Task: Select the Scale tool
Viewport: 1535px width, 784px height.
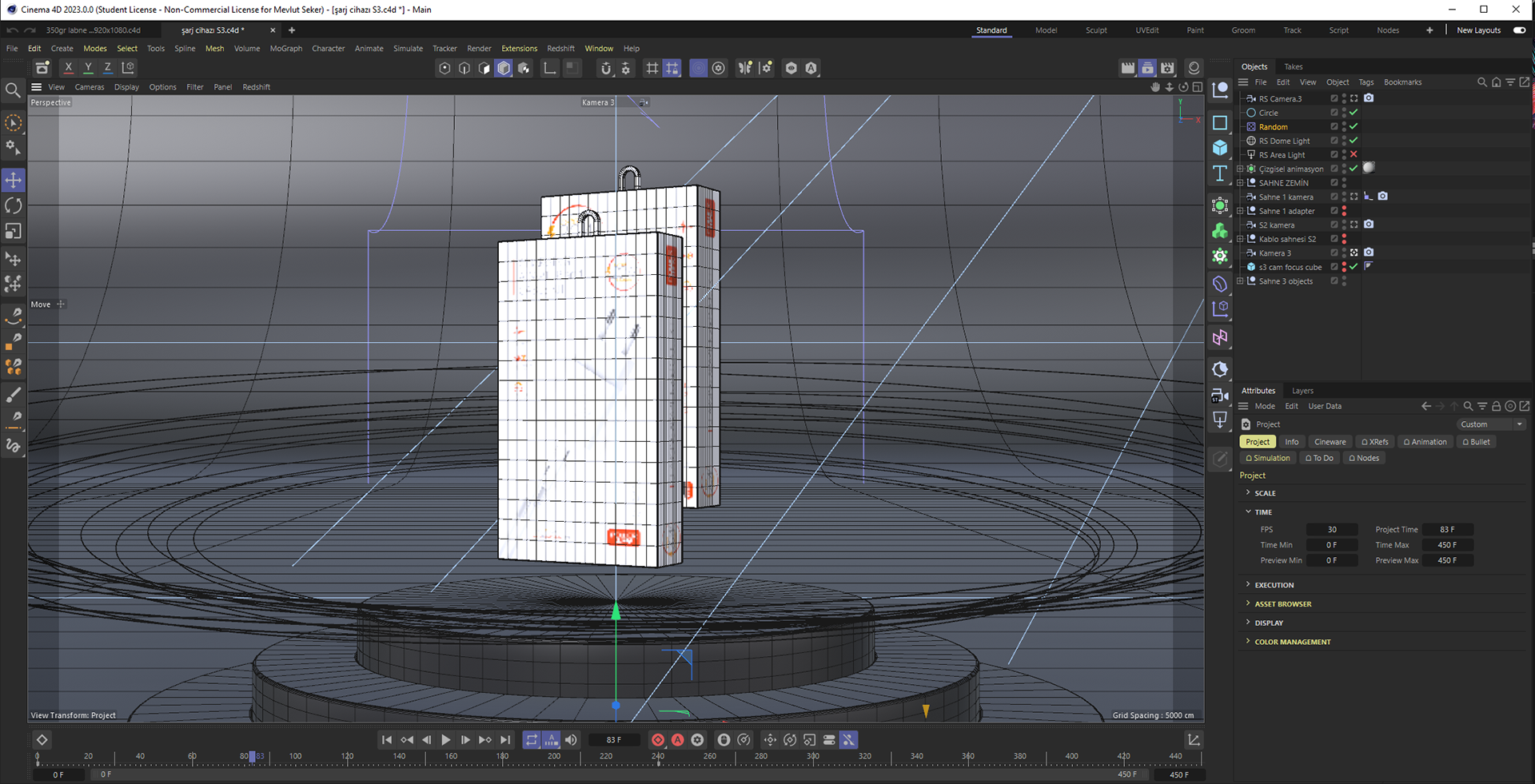Action: [14, 231]
